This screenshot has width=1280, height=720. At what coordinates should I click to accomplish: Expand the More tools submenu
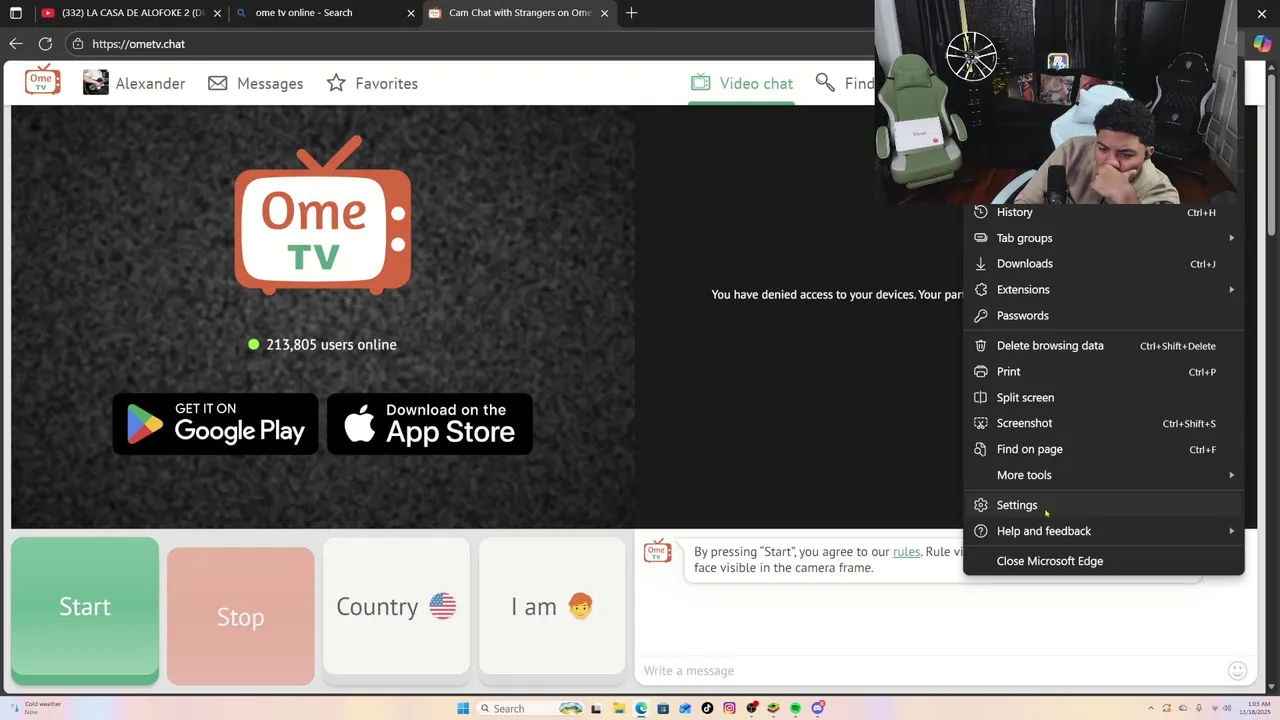click(x=1104, y=476)
